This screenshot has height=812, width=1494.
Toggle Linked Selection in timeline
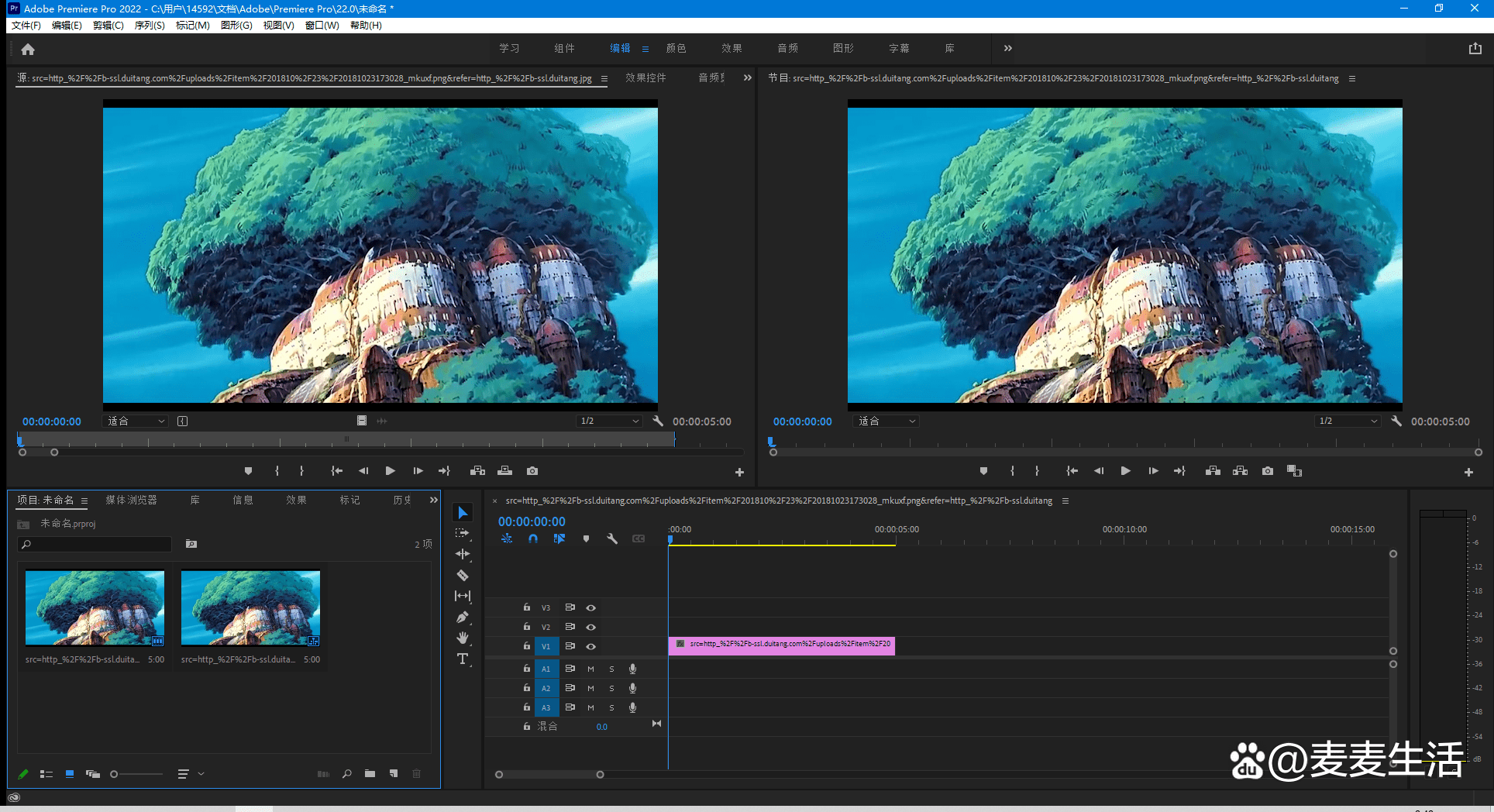coord(559,538)
